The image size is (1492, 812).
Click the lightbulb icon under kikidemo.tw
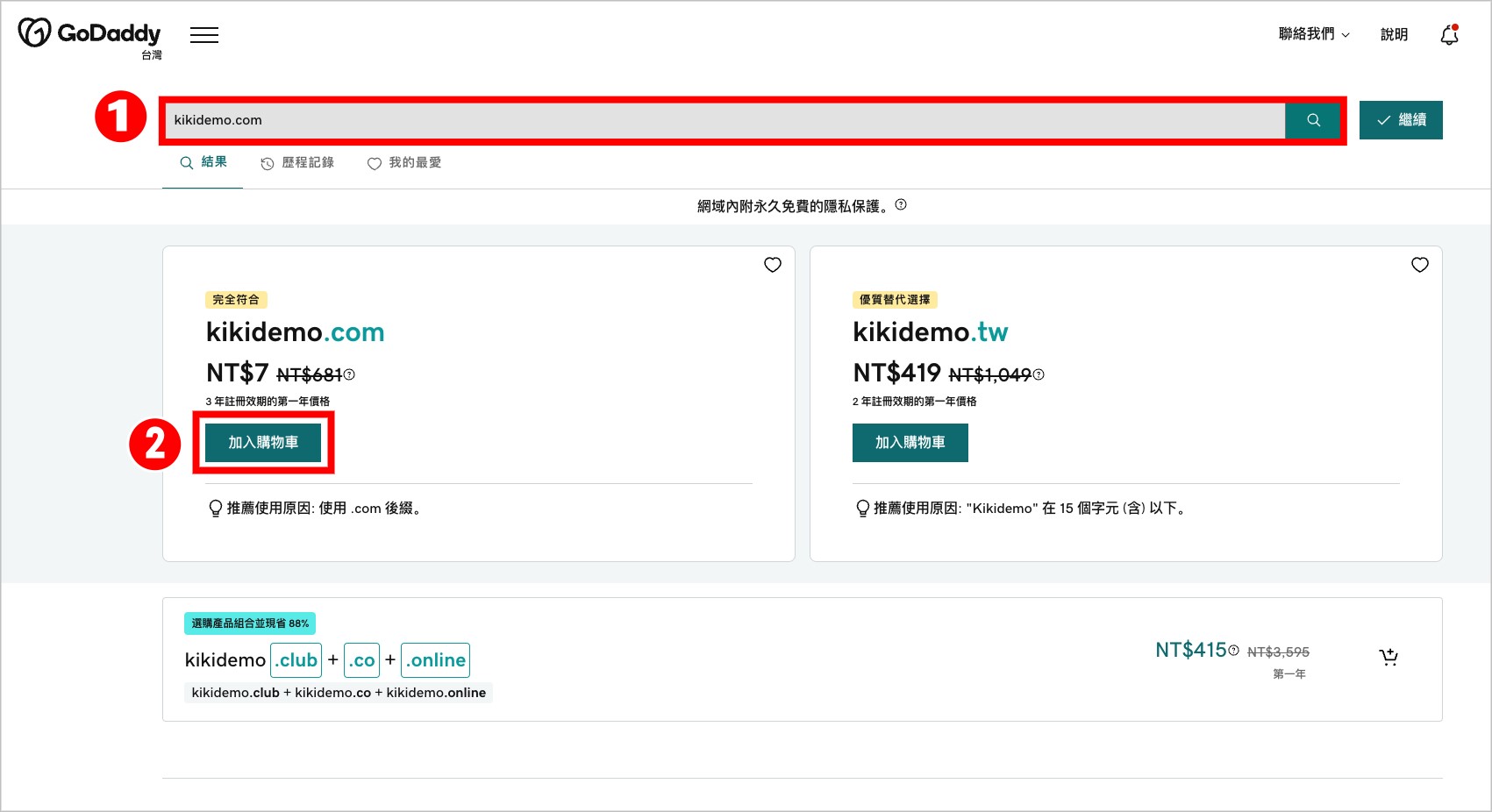coord(862,509)
